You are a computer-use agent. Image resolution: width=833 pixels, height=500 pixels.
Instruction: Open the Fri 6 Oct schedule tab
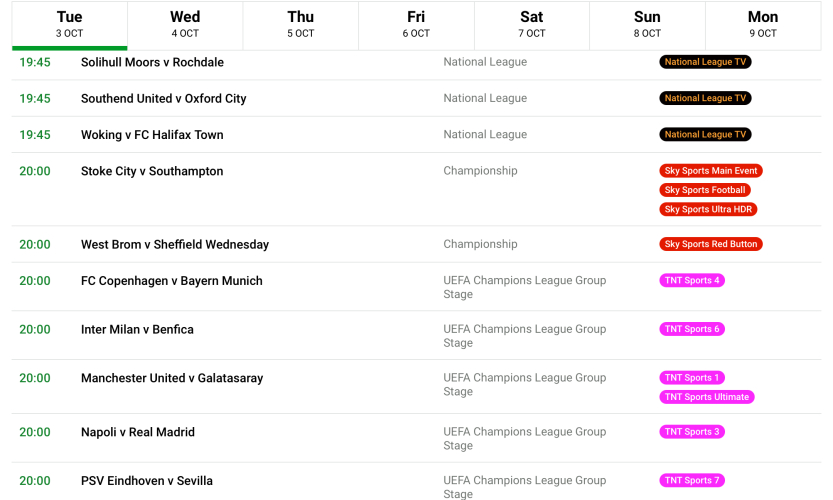[416, 24]
